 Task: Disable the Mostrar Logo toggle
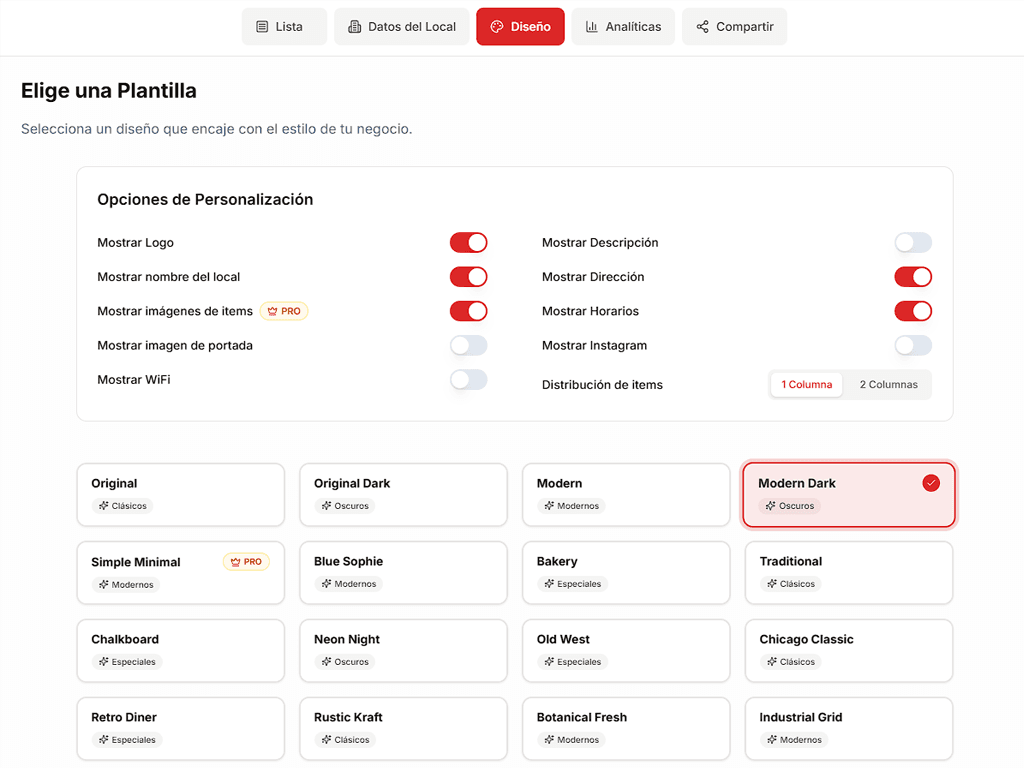point(468,243)
